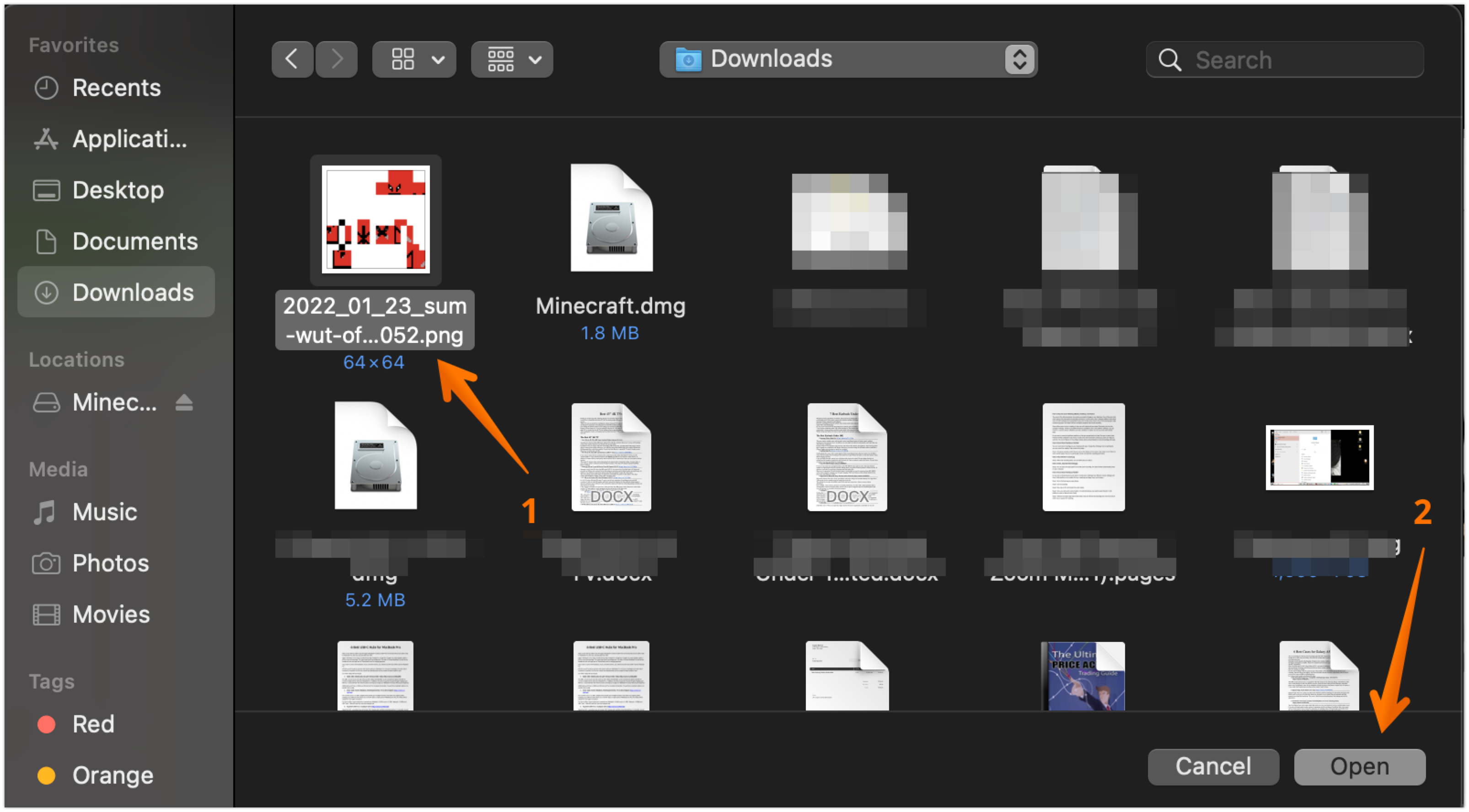Open the group-by options dropdown
The height and width of the screenshot is (812, 1469).
(511, 59)
